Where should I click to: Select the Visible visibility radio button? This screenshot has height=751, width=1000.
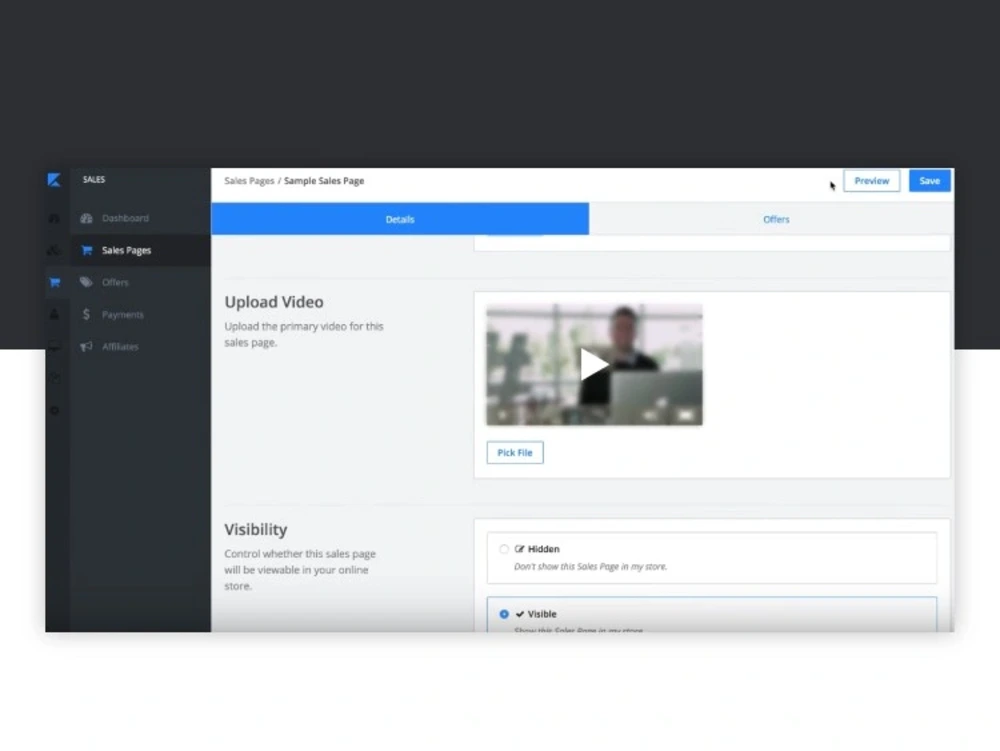(x=504, y=614)
